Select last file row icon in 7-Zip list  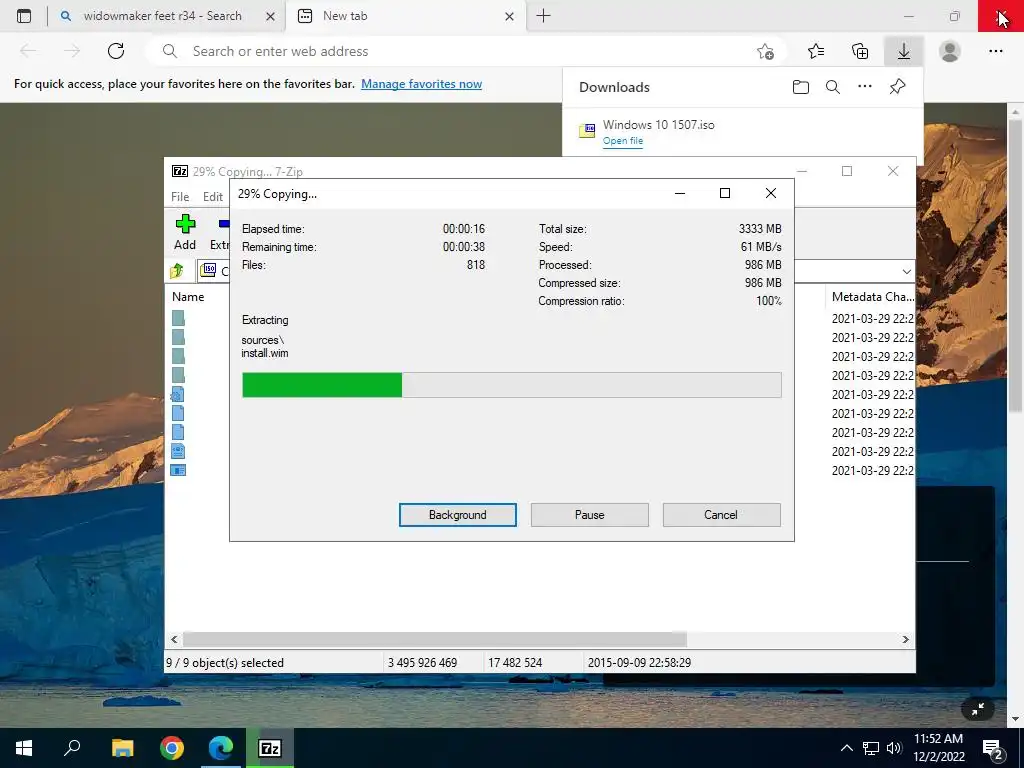178,470
